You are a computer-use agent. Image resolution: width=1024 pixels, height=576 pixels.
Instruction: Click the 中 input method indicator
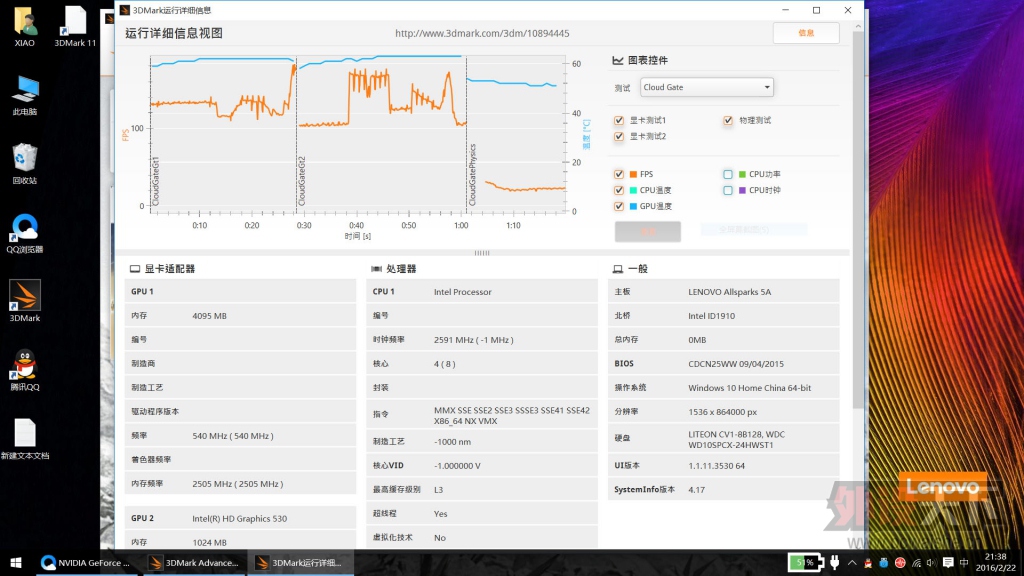tap(964, 563)
